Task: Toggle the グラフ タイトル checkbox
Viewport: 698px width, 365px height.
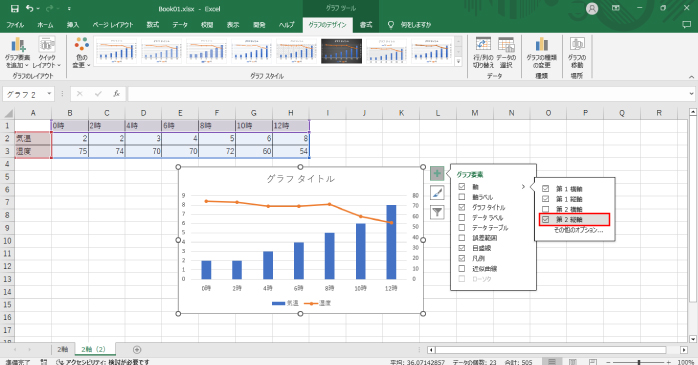Action: point(462,207)
